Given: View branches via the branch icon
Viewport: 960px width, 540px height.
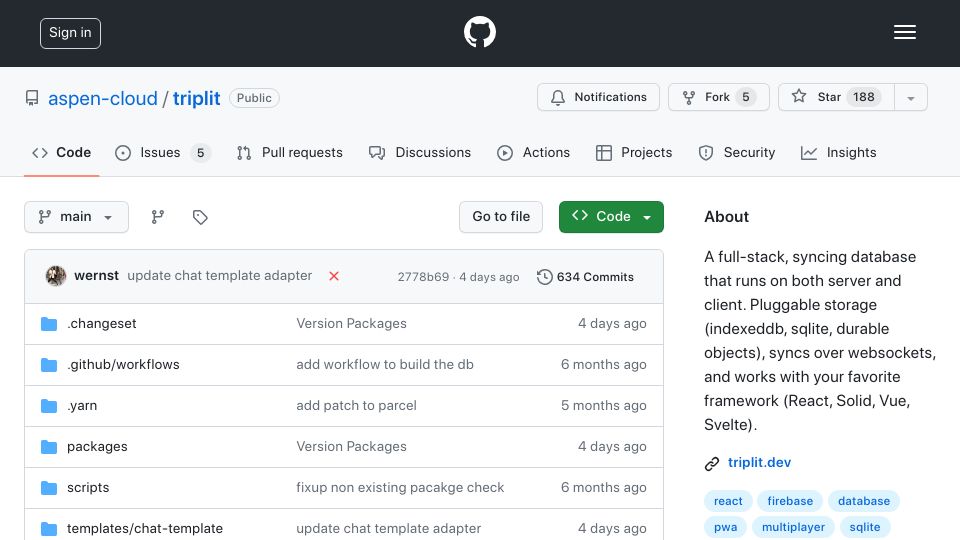Looking at the screenshot, I should pos(157,217).
